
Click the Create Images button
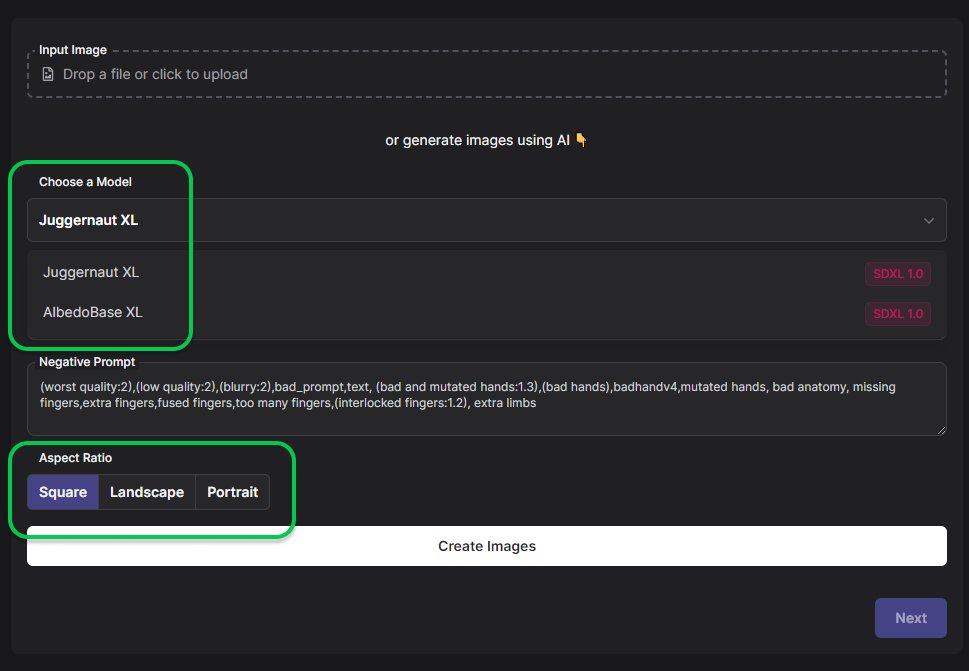coord(486,546)
